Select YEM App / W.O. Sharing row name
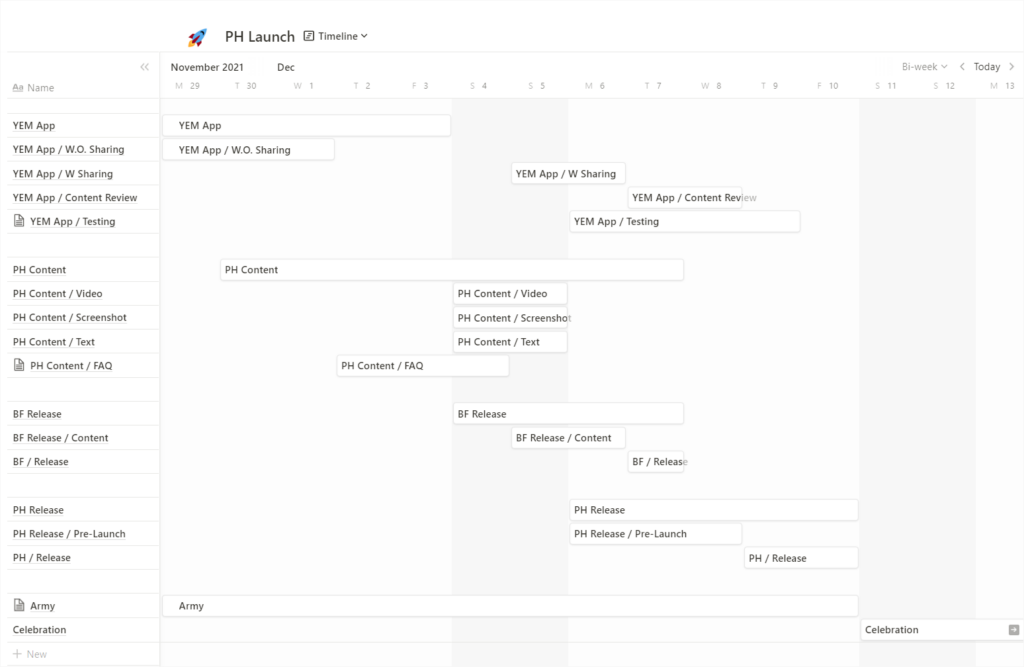 pos(69,150)
